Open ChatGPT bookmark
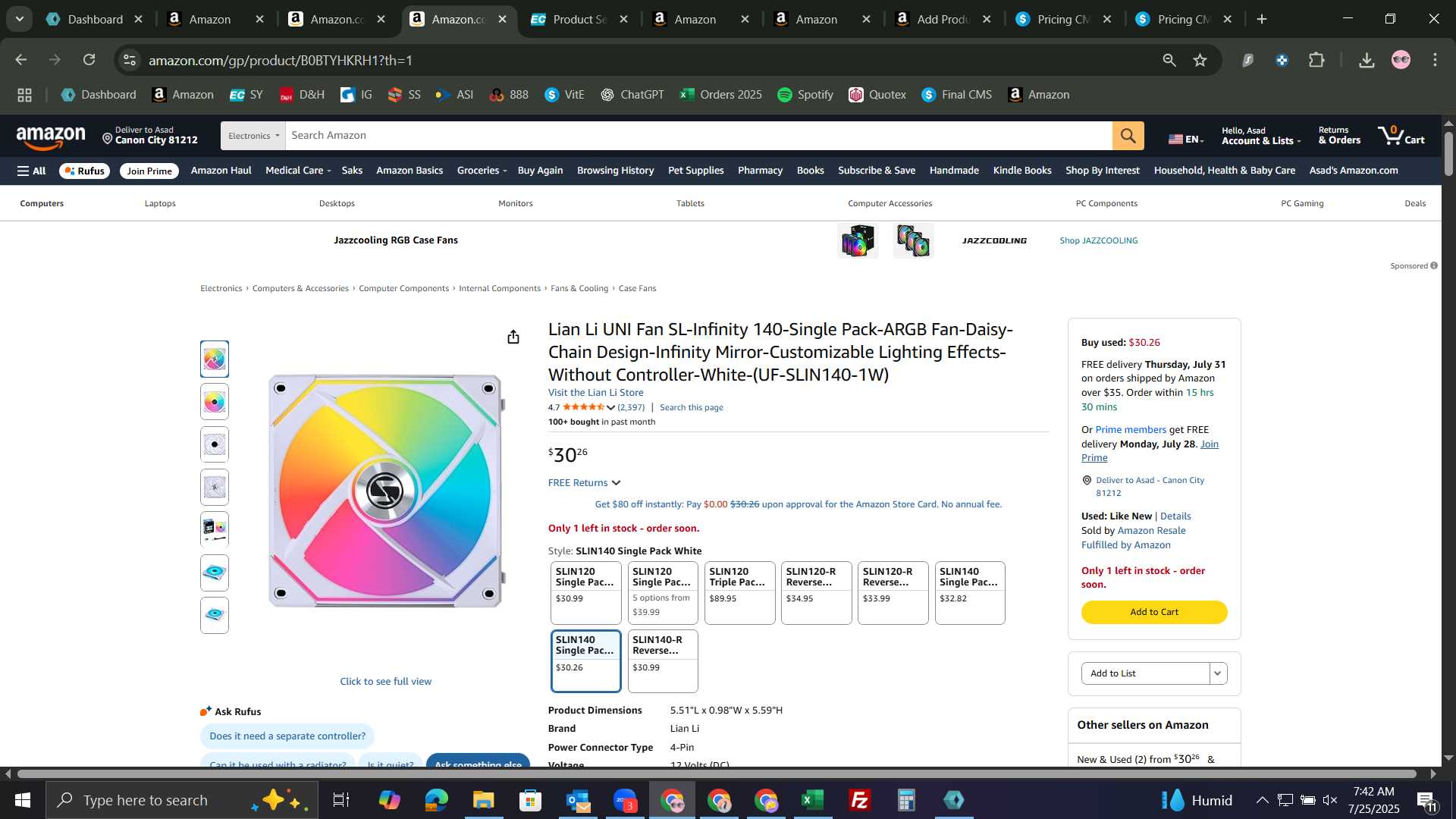 pyautogui.click(x=632, y=95)
